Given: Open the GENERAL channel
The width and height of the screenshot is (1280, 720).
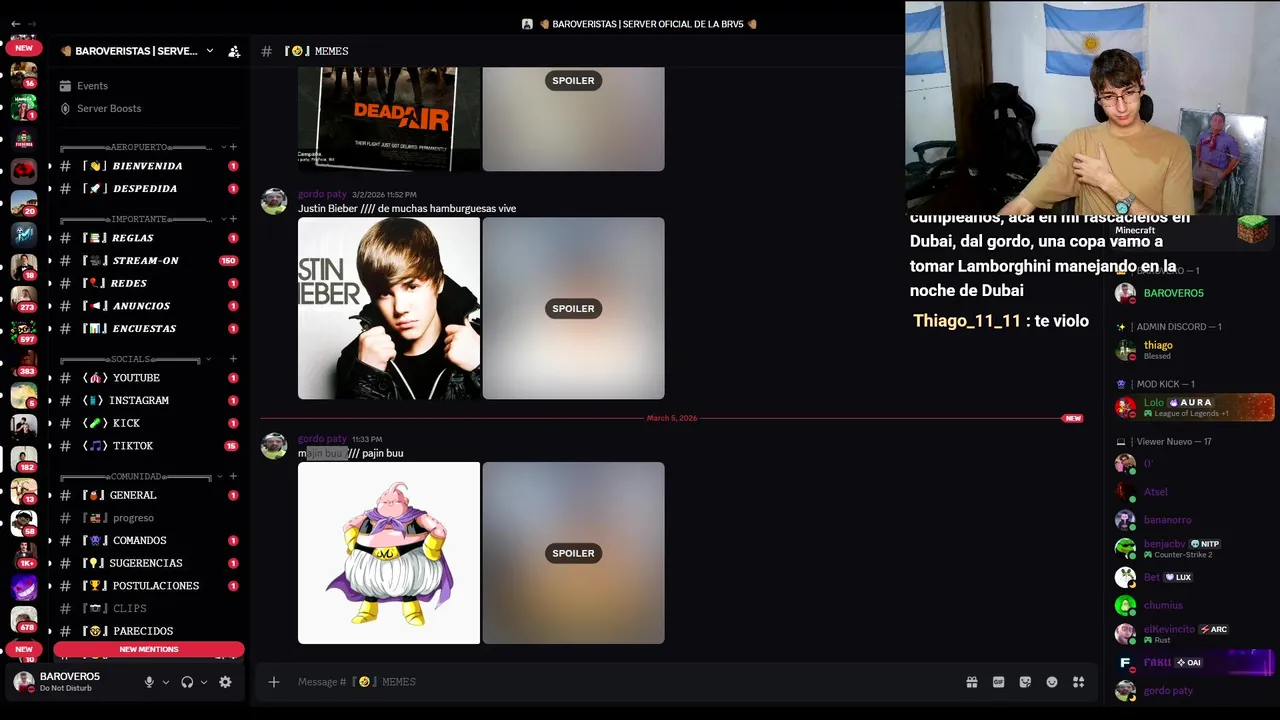Looking at the screenshot, I should pyautogui.click(x=149, y=495).
